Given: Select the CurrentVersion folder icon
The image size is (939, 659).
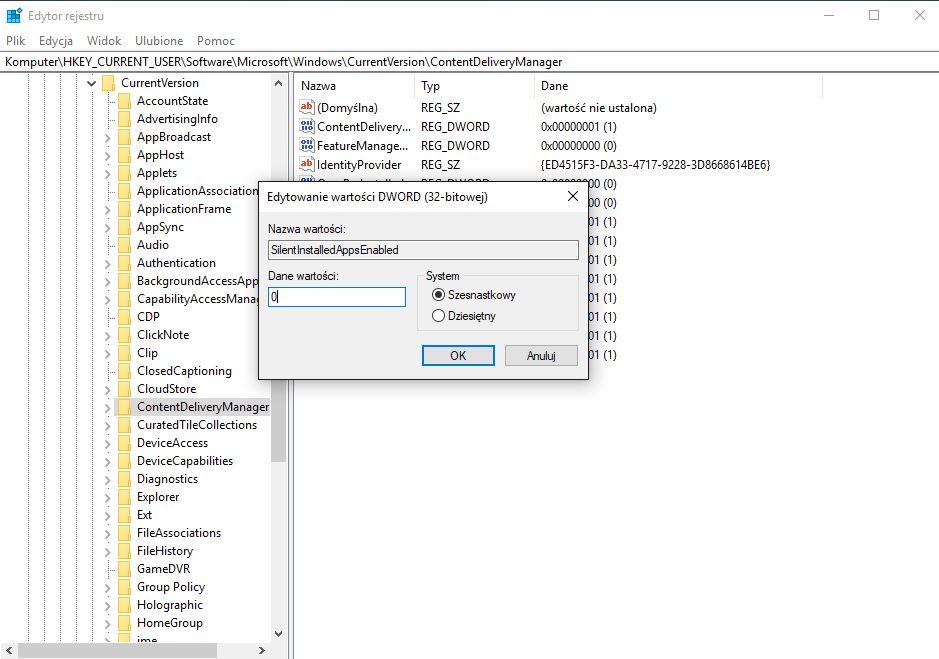Looking at the screenshot, I should click(x=108, y=83).
